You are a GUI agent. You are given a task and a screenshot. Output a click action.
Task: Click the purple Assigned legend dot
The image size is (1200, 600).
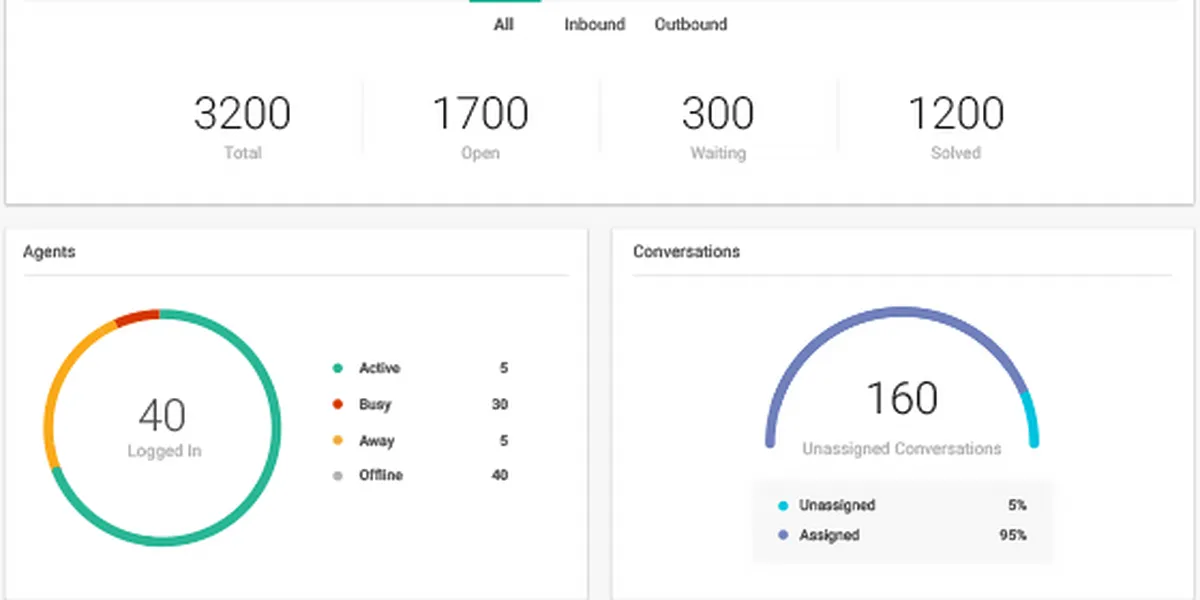click(783, 536)
